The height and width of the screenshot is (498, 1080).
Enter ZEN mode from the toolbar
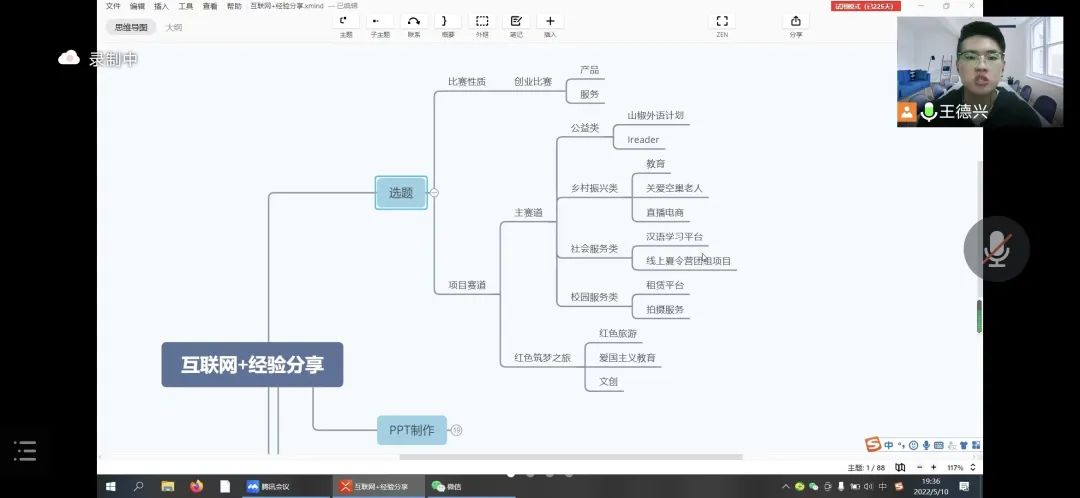coord(722,21)
